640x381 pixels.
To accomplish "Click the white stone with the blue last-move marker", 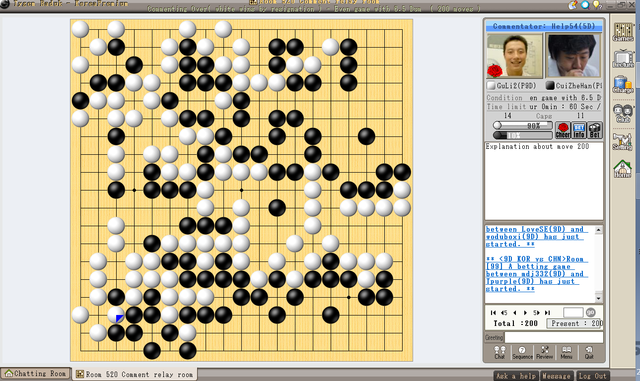I will (116, 315).
